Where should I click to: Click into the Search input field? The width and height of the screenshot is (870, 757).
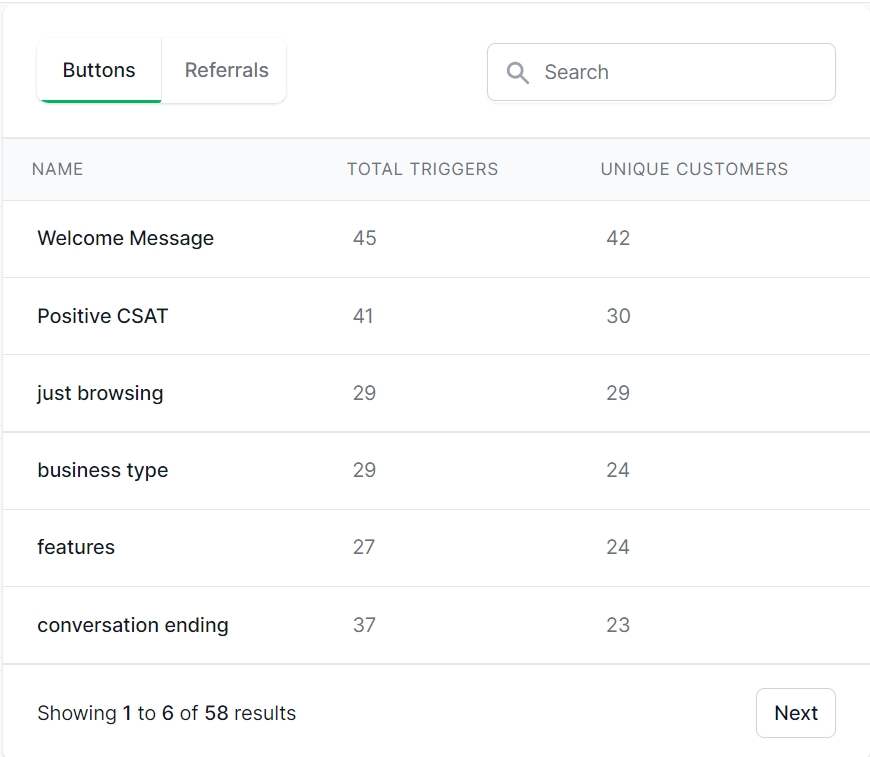680,72
